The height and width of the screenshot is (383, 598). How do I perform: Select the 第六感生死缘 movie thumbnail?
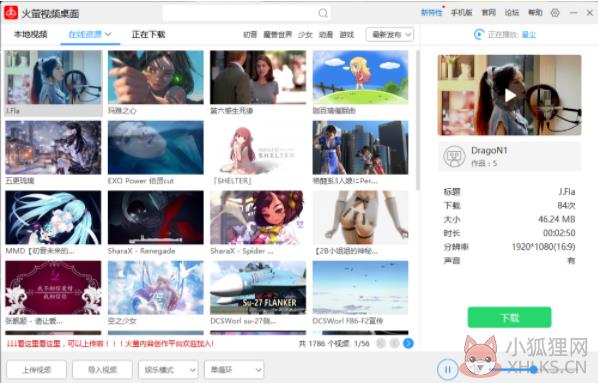[258, 77]
